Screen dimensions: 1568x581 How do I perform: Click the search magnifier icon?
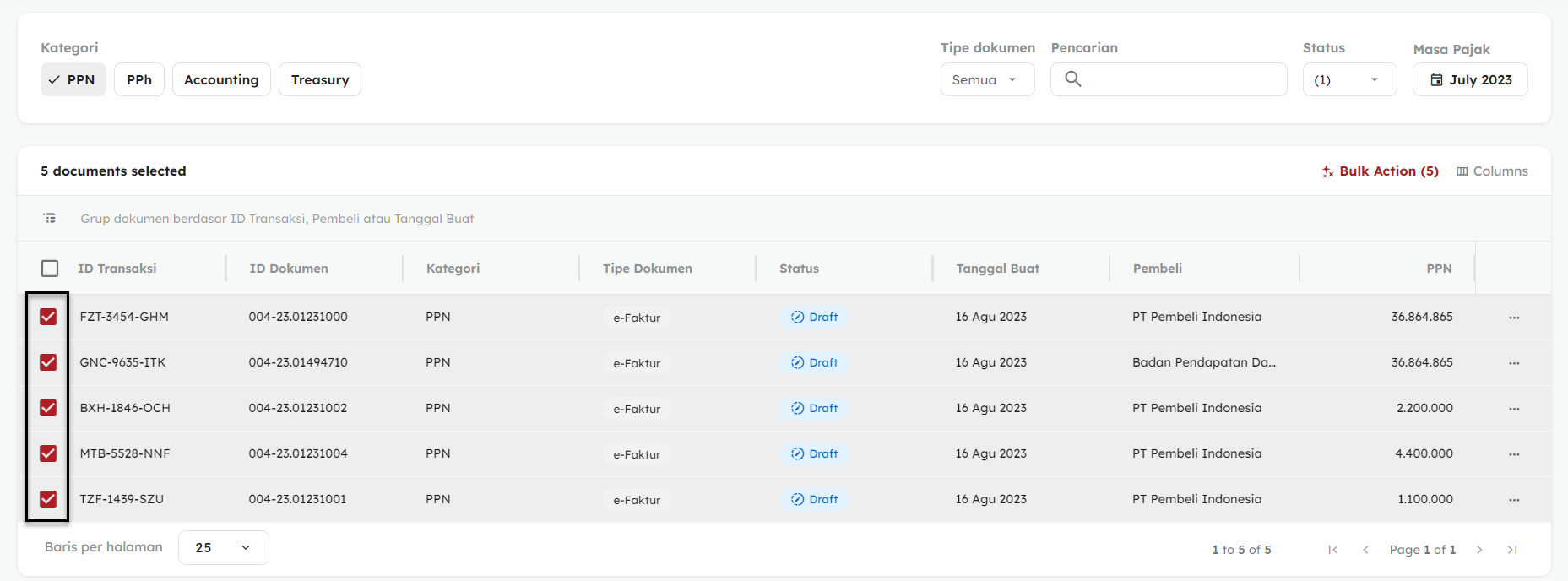[1072, 79]
